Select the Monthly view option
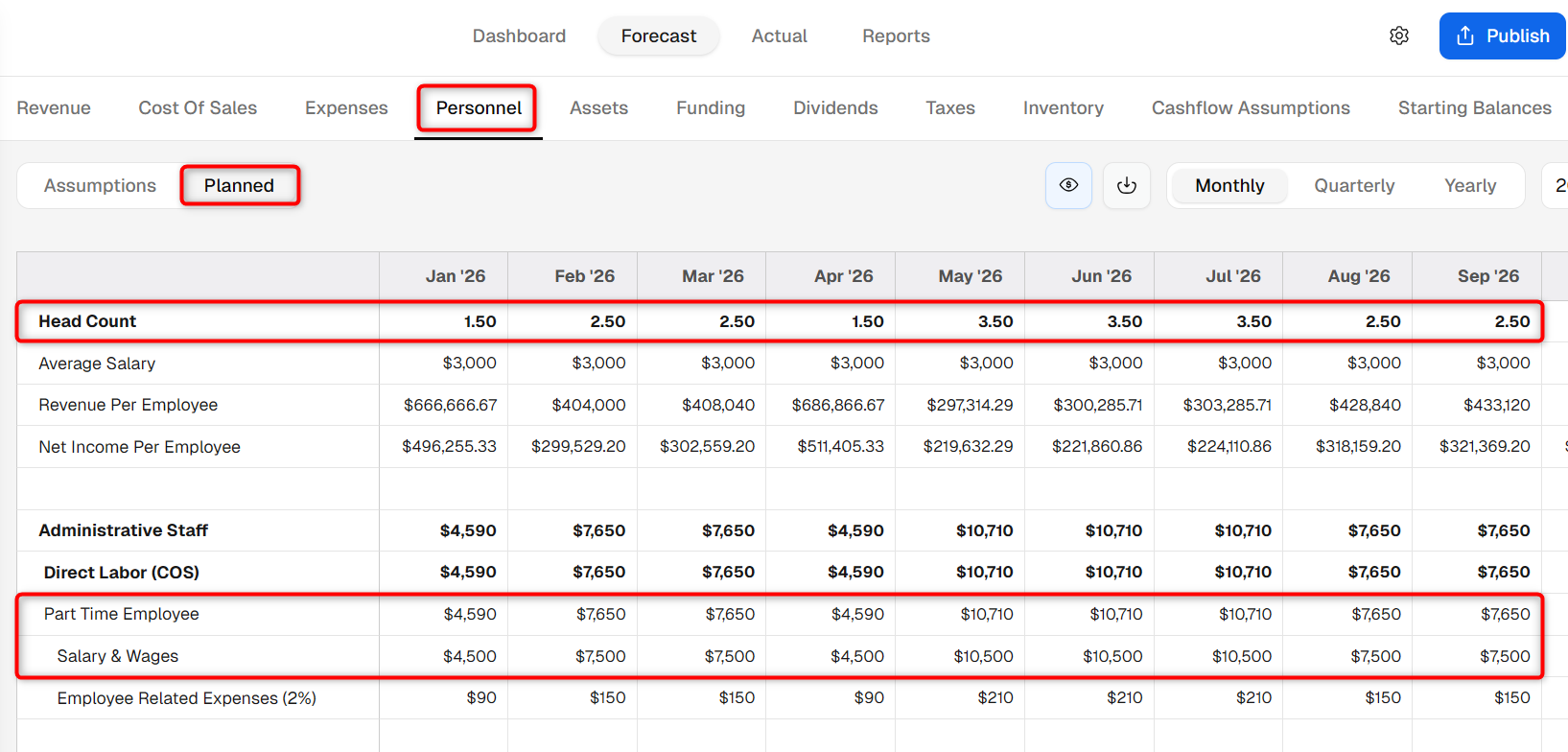Viewport: 1568px width, 752px height. tap(1229, 185)
